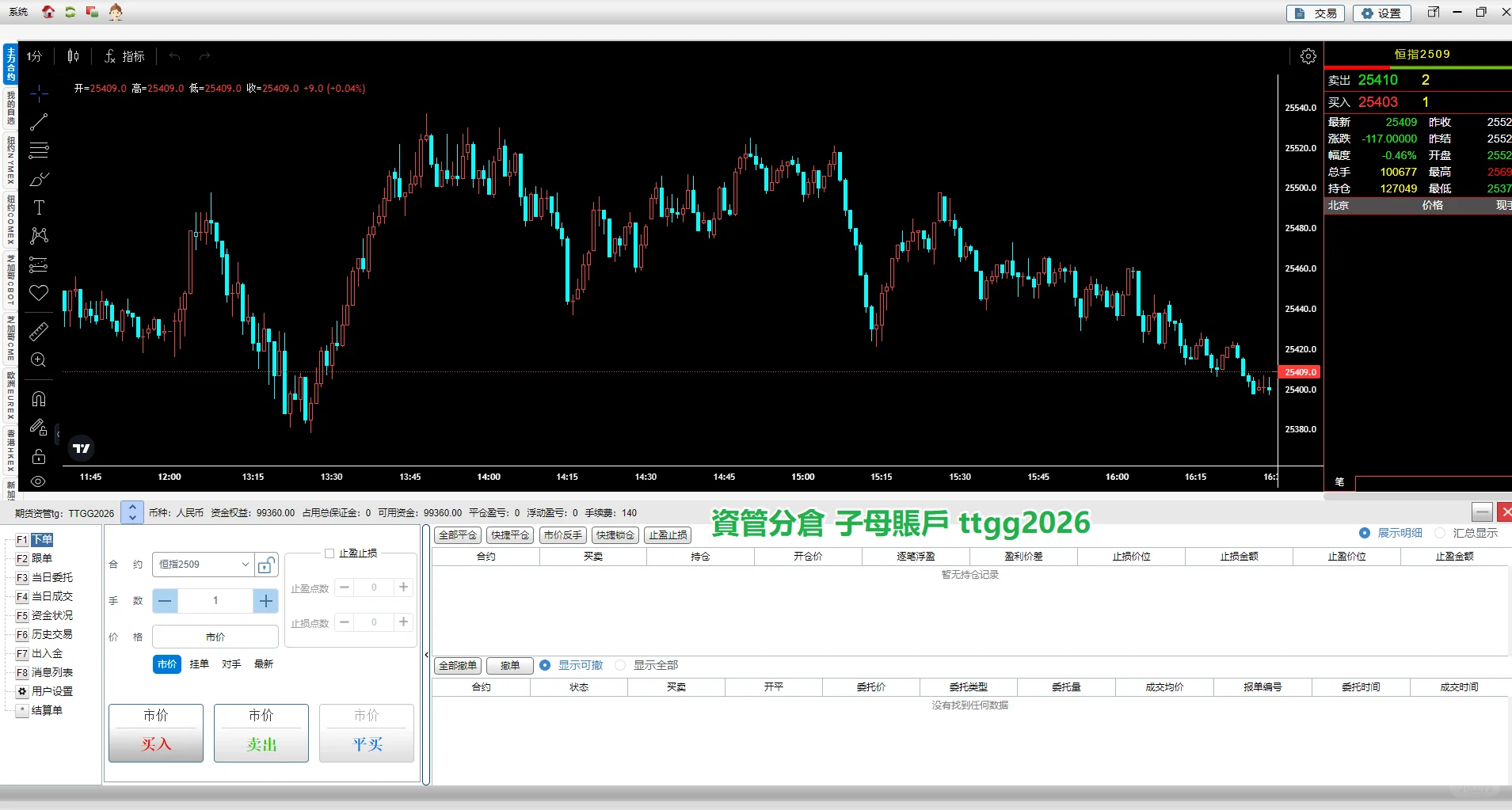
Task: Increase lot size with the plus stepper
Action: tap(265, 601)
